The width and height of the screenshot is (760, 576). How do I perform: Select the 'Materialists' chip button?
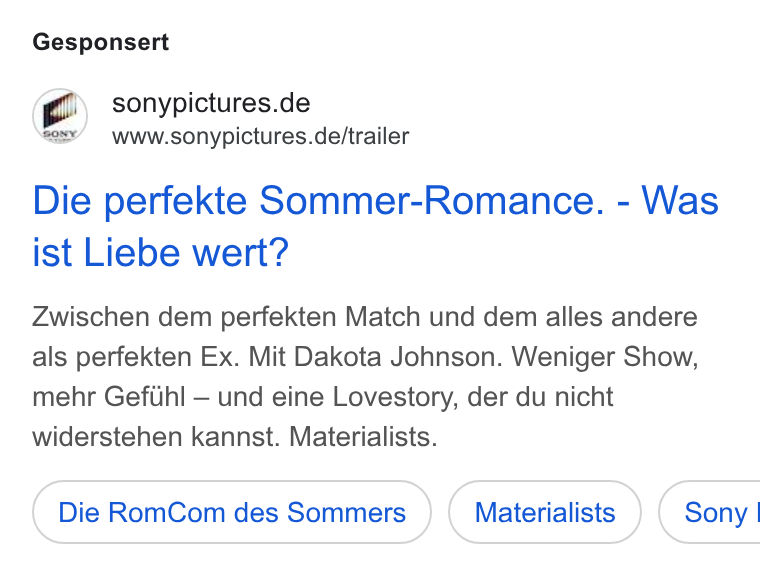click(545, 512)
